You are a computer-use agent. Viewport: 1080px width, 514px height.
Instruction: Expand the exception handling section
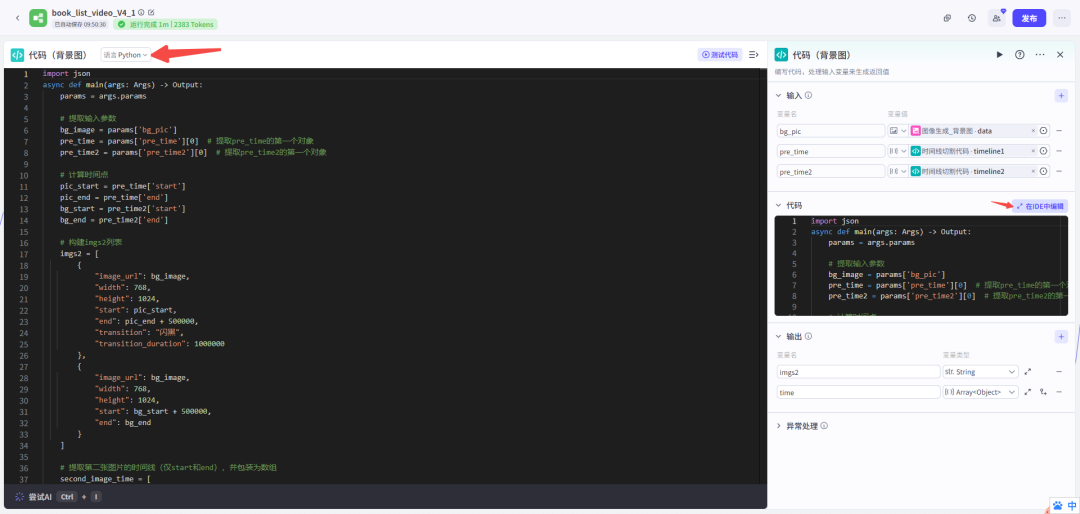(x=778, y=426)
